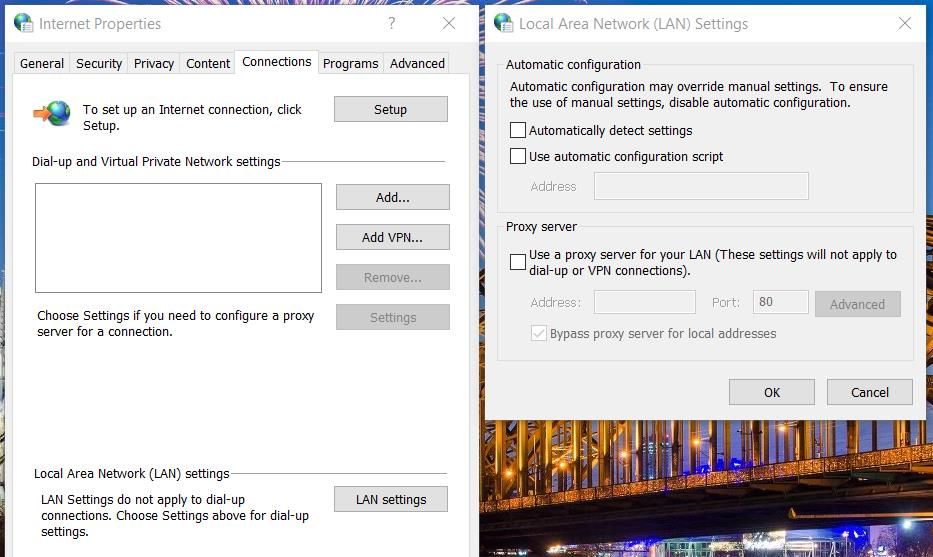
Task: Click the 'Local Area Network (LAN) settings' label
Action: (x=132, y=474)
